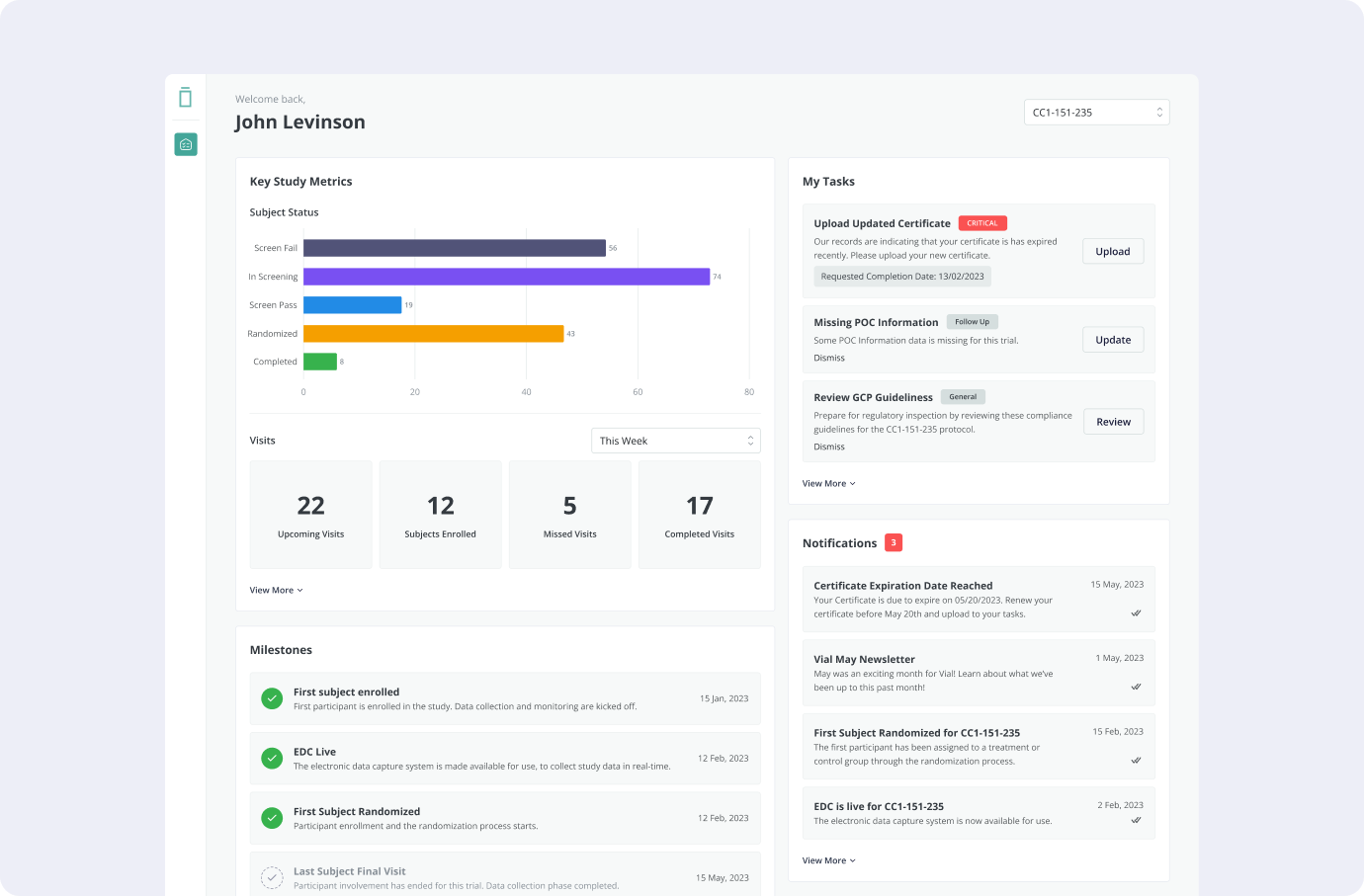Open the This Week visits dropdown
The image size is (1364, 896).
676,441
